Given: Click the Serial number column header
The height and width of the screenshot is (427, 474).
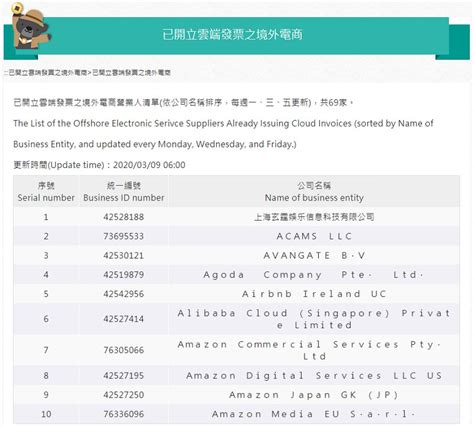Looking at the screenshot, I should point(46,192).
